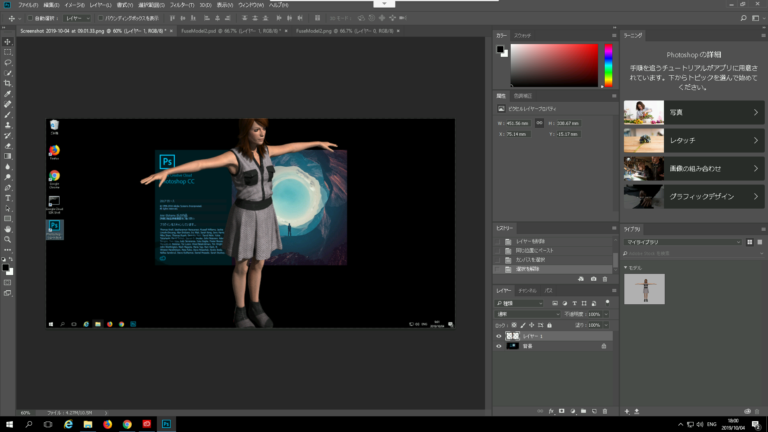This screenshot has height=432, width=768.
Task: Open search with the options bar magnifier
Action: pyautogui.click(x=744, y=18)
